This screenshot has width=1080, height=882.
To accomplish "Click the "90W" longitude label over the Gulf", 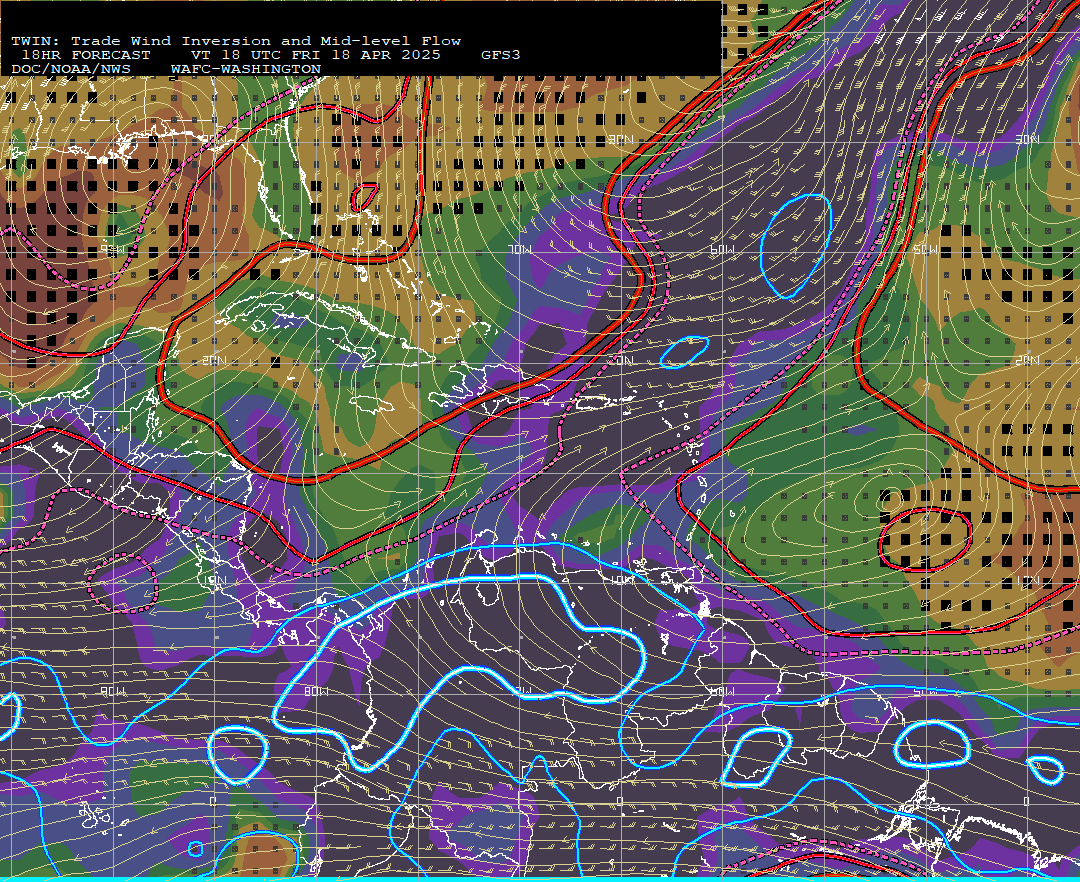I will pos(113,249).
